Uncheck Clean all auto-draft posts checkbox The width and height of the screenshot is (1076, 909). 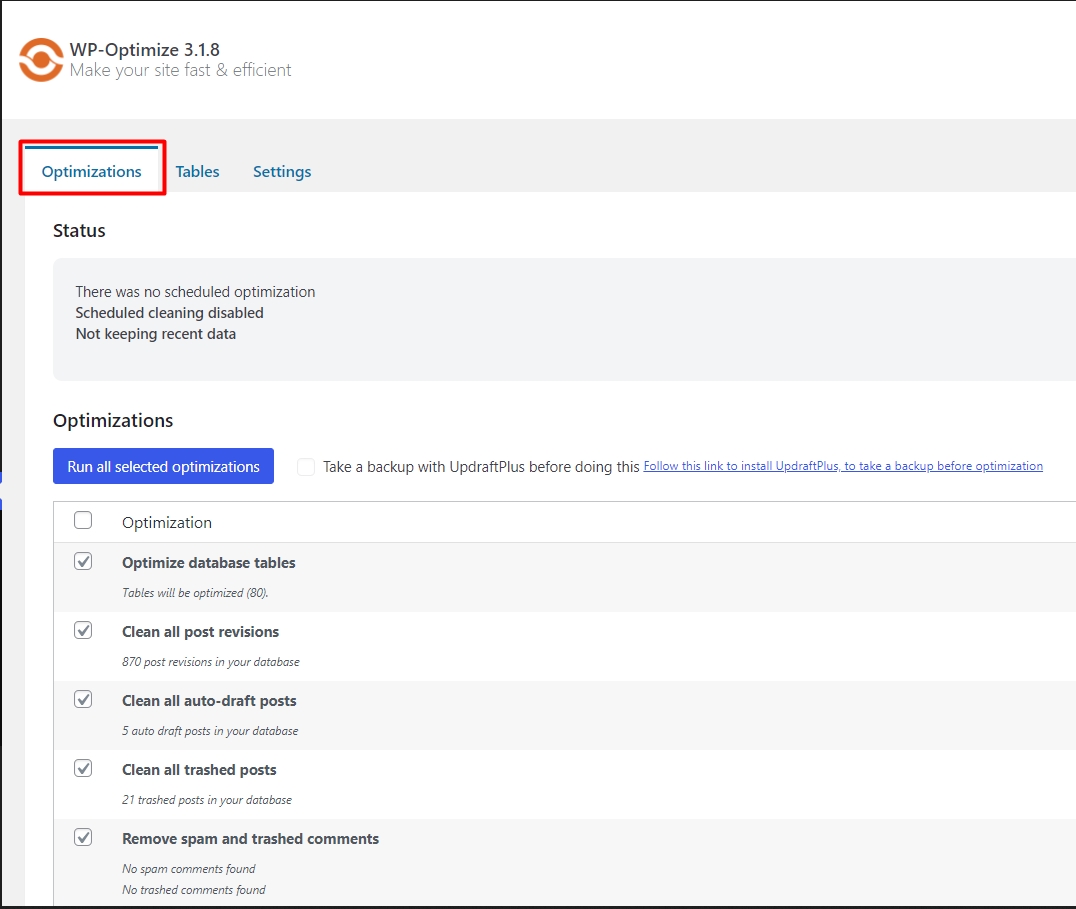pos(83,699)
